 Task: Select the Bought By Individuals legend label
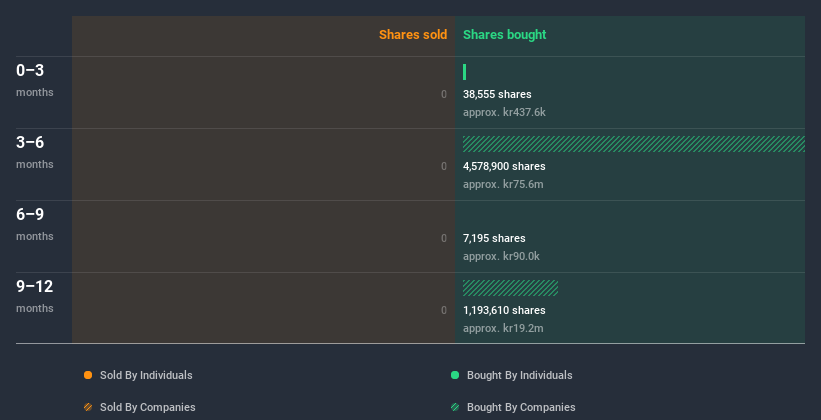[519, 375]
